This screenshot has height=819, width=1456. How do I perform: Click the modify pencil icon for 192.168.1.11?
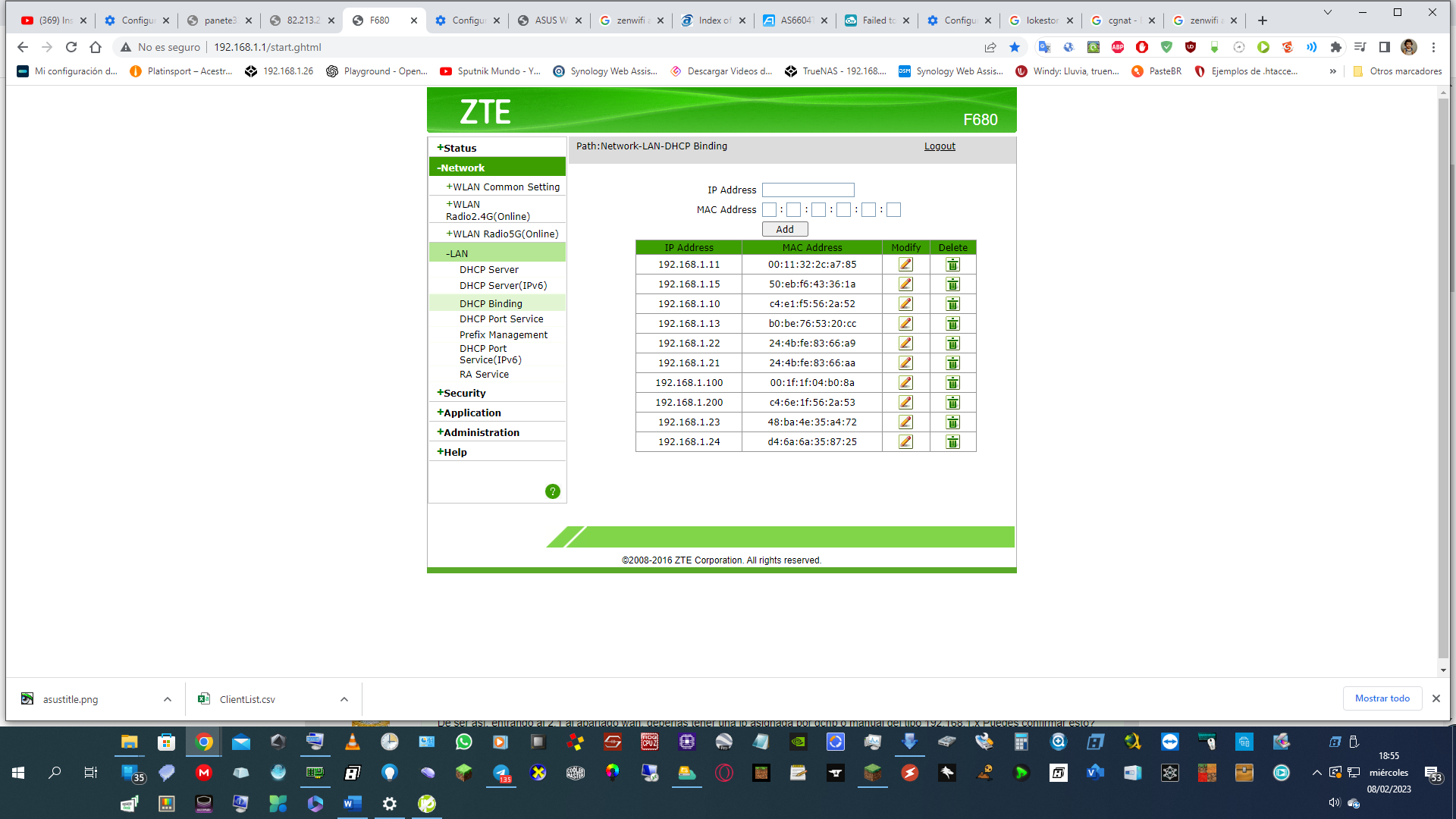(x=905, y=265)
